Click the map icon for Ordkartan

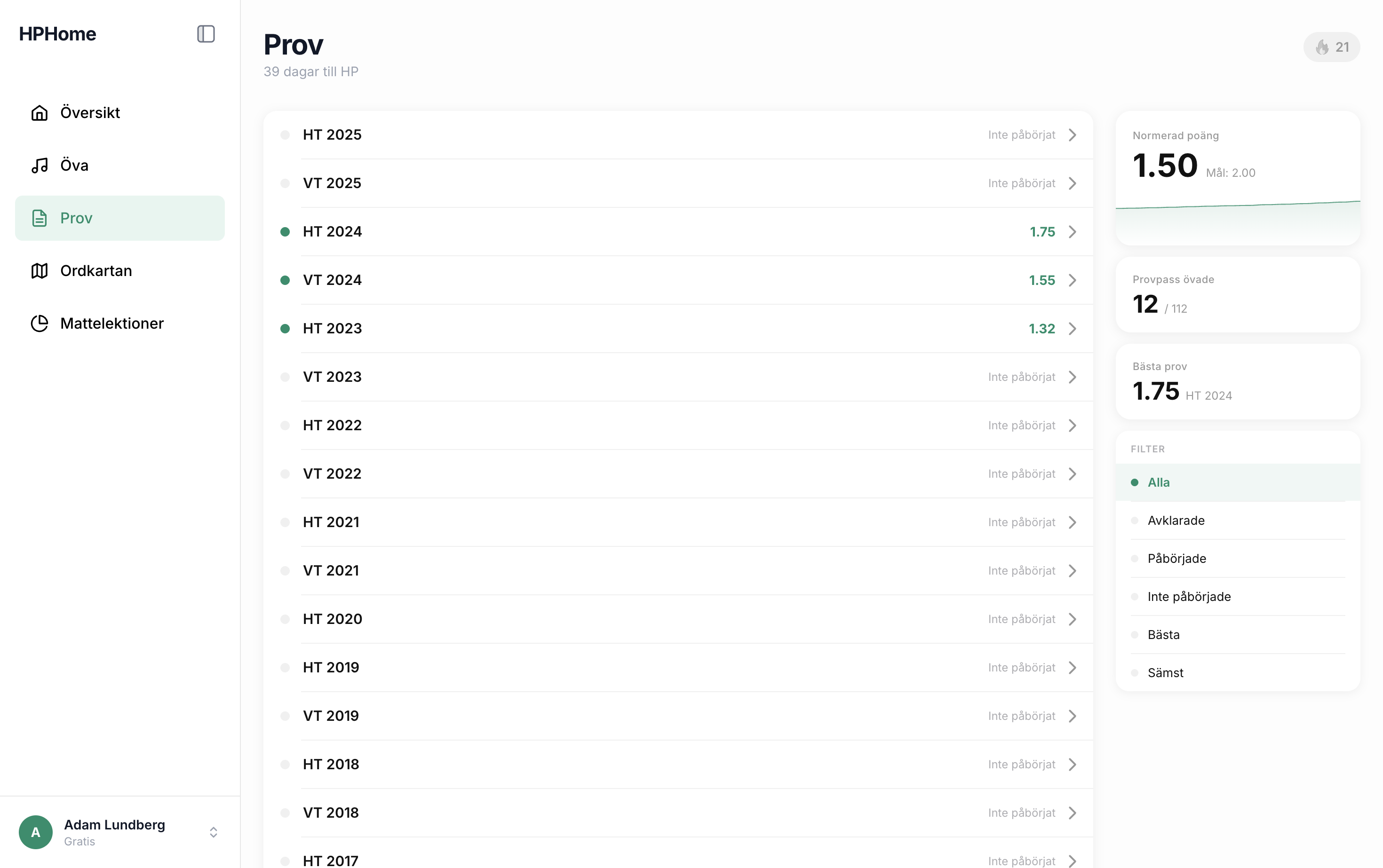[39, 271]
